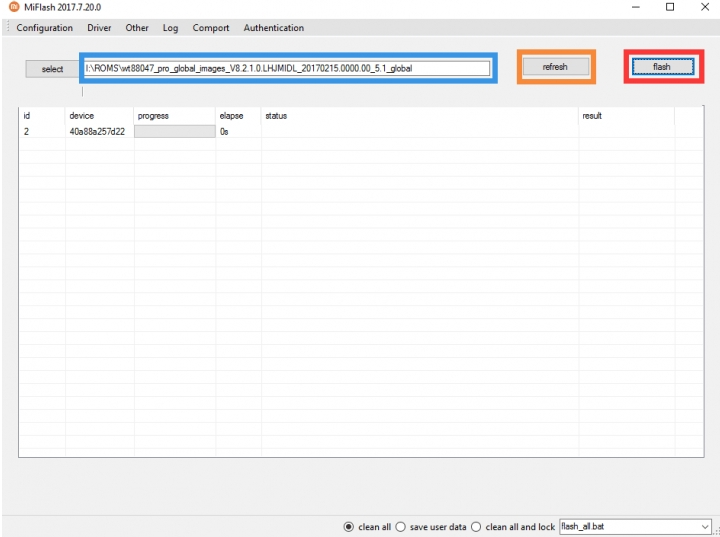Open the Driver menu
Image resolution: width=720 pixels, height=537 pixels.
(99, 28)
